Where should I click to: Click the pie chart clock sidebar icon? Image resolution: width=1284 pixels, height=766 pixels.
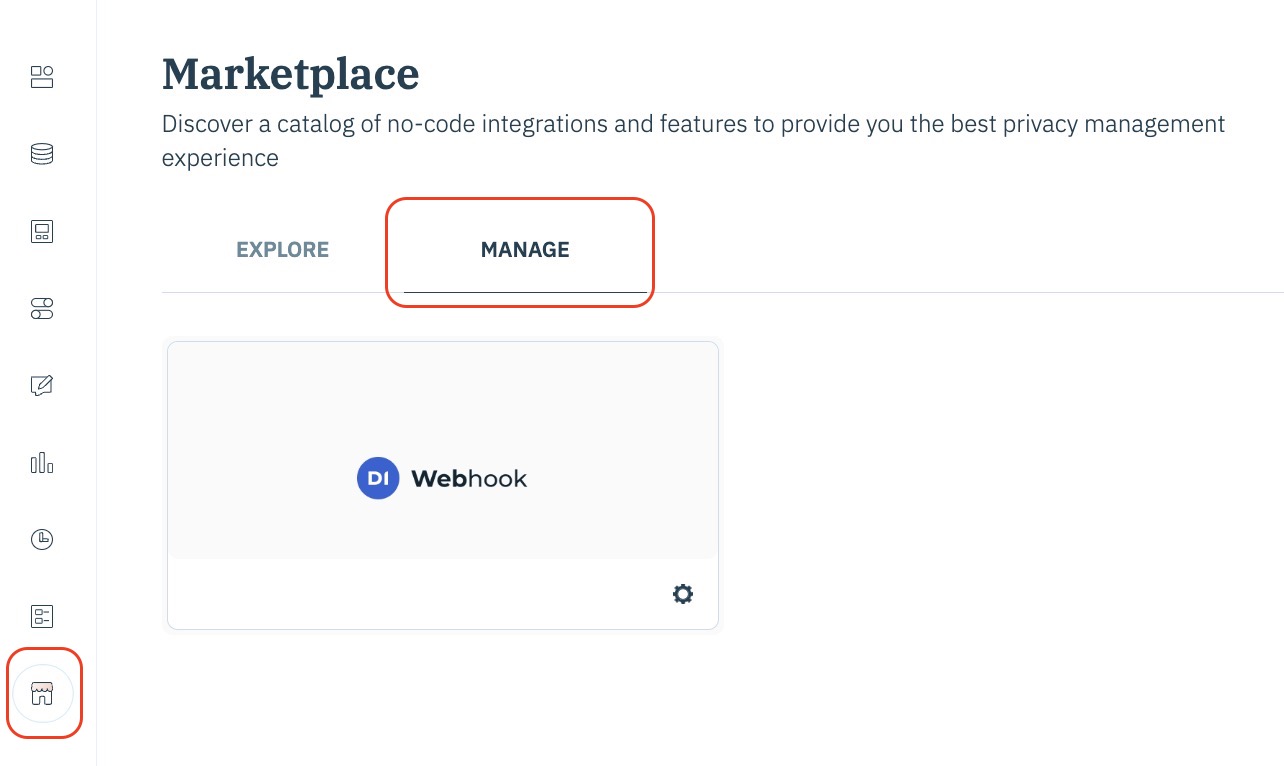pyautogui.click(x=42, y=540)
